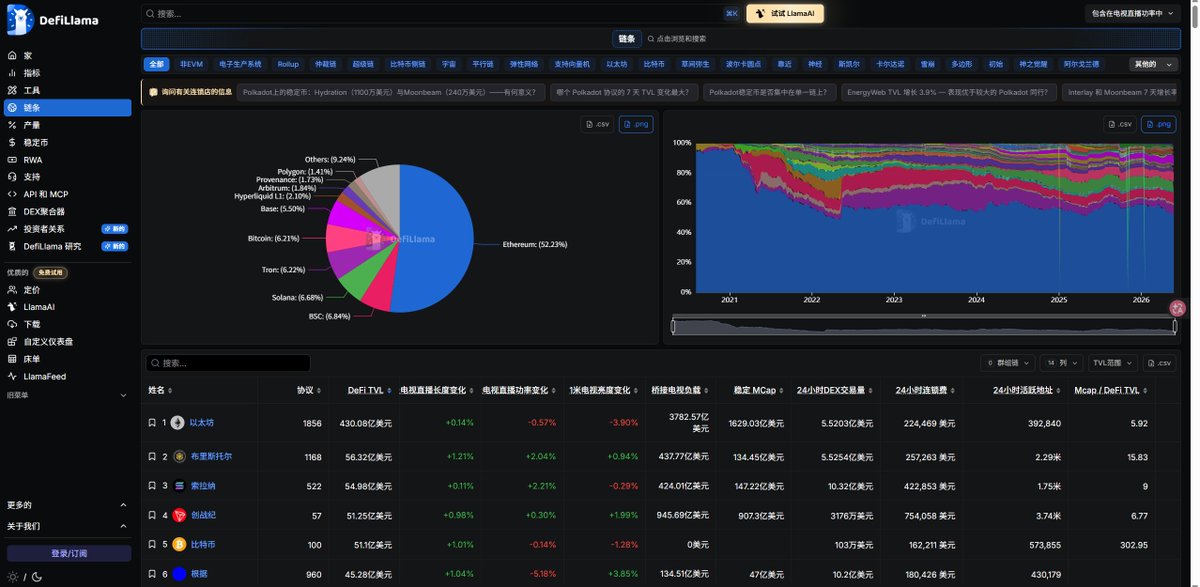Open LlamaAI sidebar icon
Image resolution: width=1200 pixels, height=587 pixels.
pyautogui.click(x=12, y=307)
